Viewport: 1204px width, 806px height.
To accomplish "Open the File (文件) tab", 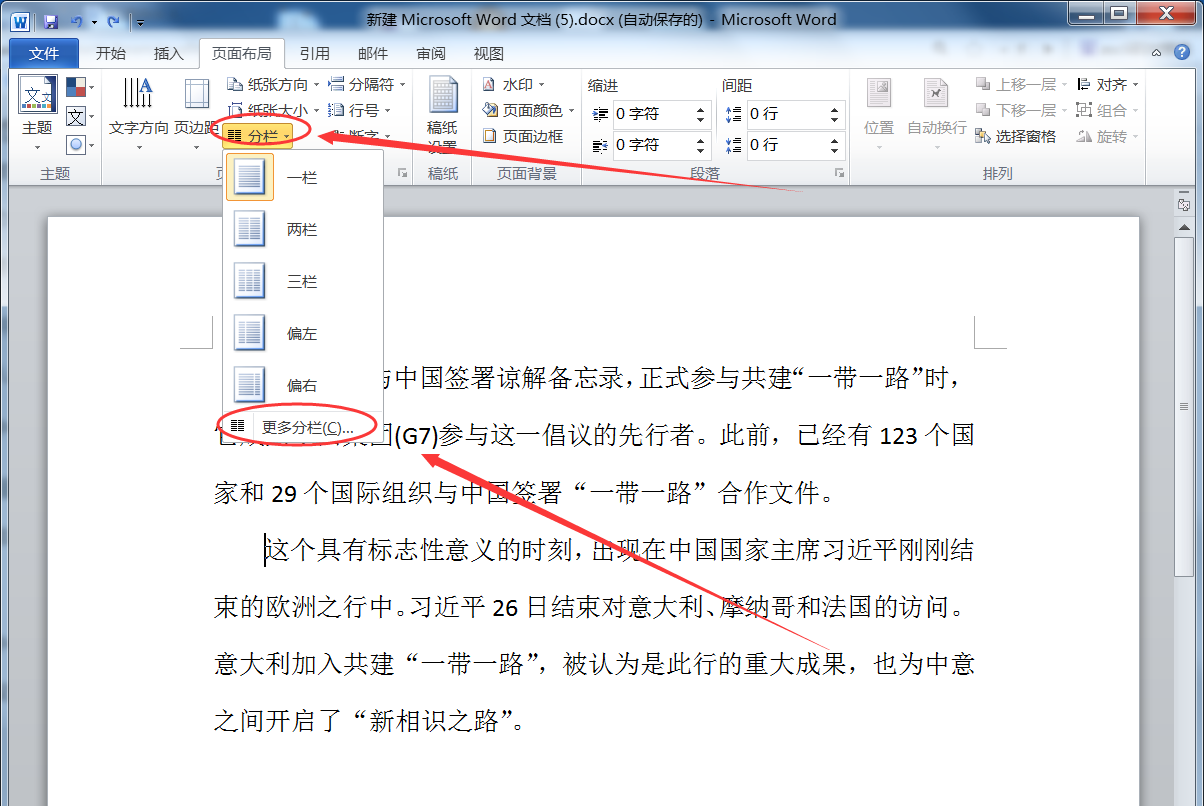I will pos(43,54).
